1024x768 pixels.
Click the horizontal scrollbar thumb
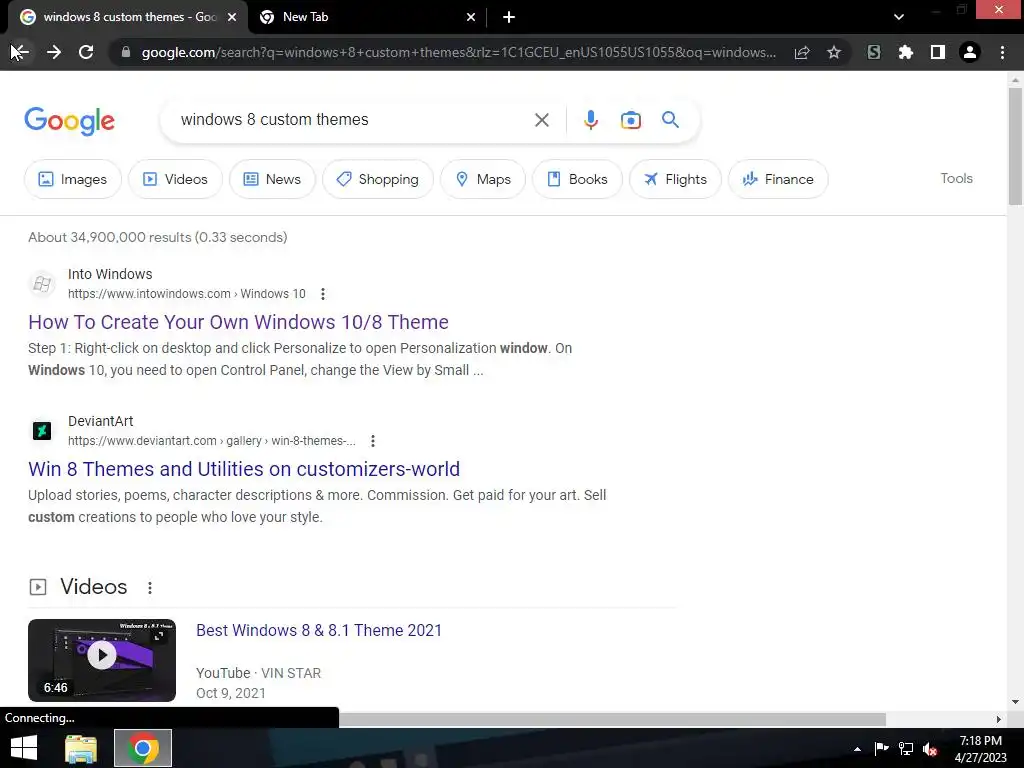pyautogui.click(x=612, y=719)
